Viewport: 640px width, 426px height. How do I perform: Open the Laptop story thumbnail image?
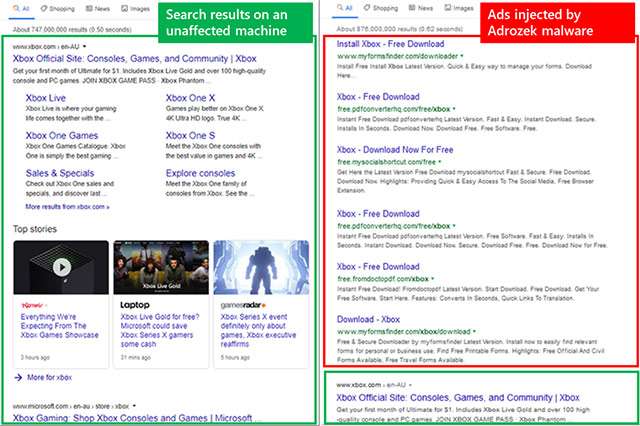[x=160, y=268]
